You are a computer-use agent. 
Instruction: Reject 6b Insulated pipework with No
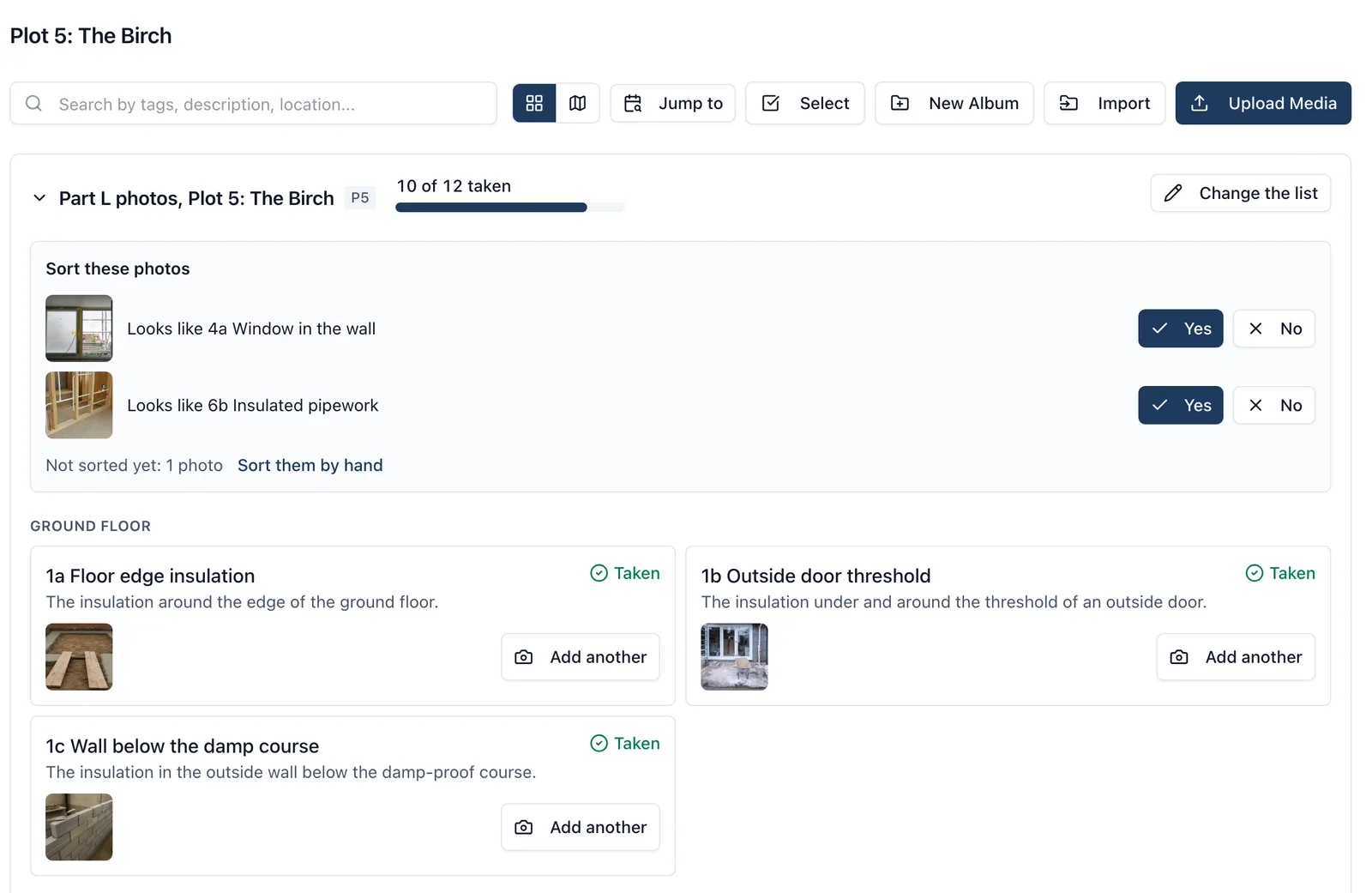click(x=1274, y=405)
